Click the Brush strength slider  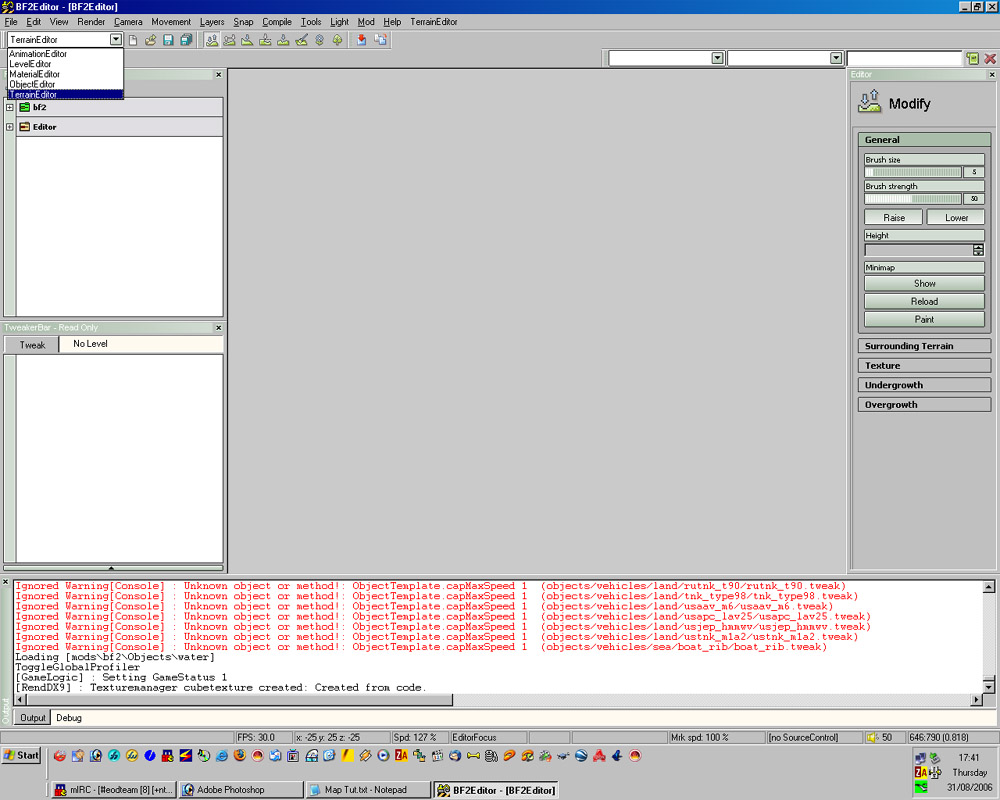click(x=912, y=199)
